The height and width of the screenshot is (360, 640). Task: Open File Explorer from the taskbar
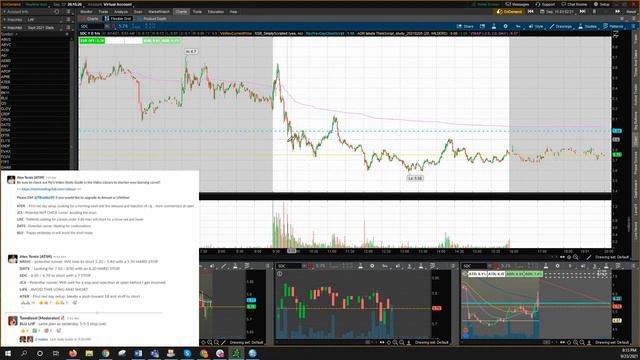(x=89, y=353)
